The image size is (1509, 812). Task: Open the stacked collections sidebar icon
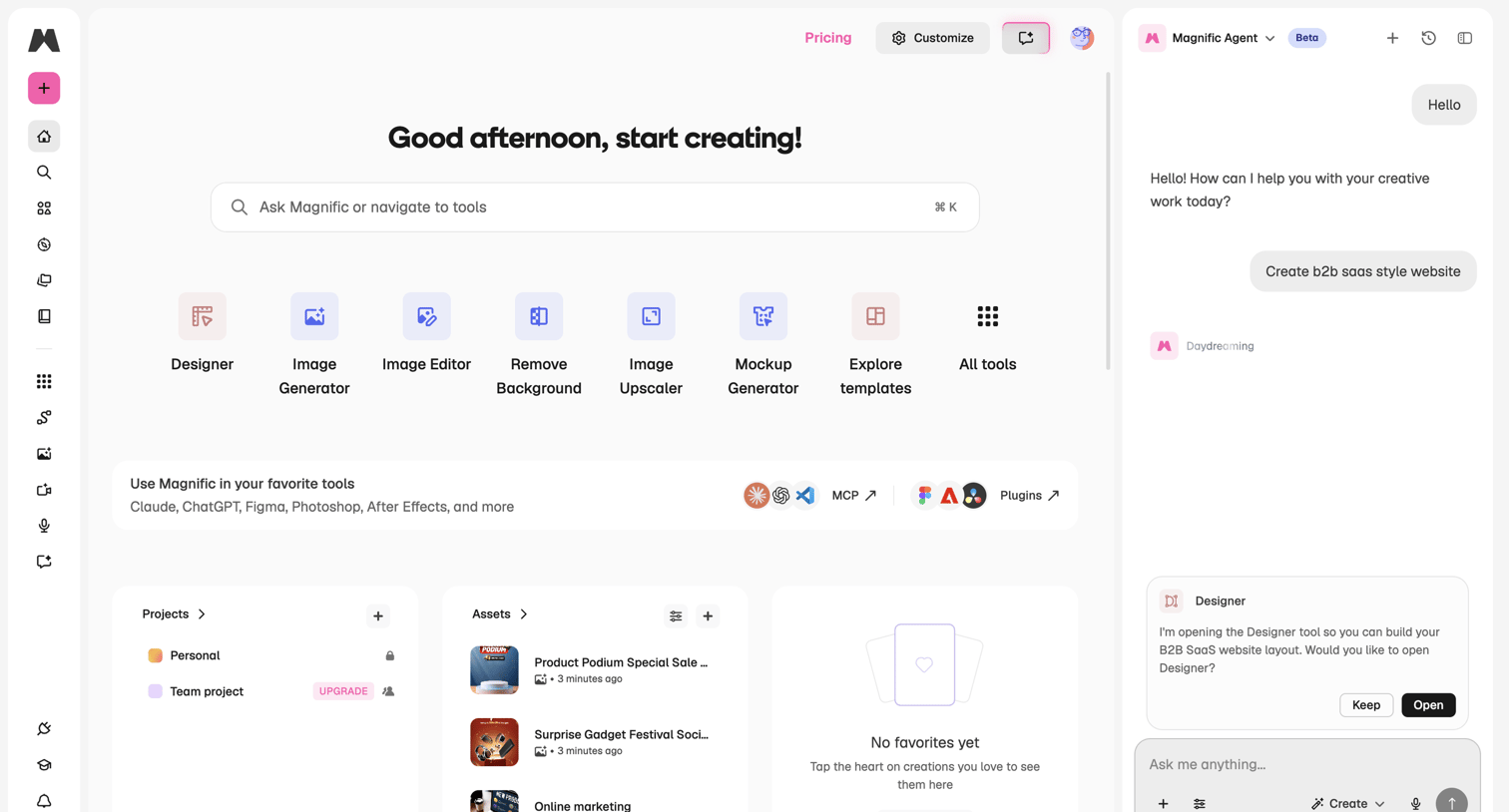pos(44,280)
